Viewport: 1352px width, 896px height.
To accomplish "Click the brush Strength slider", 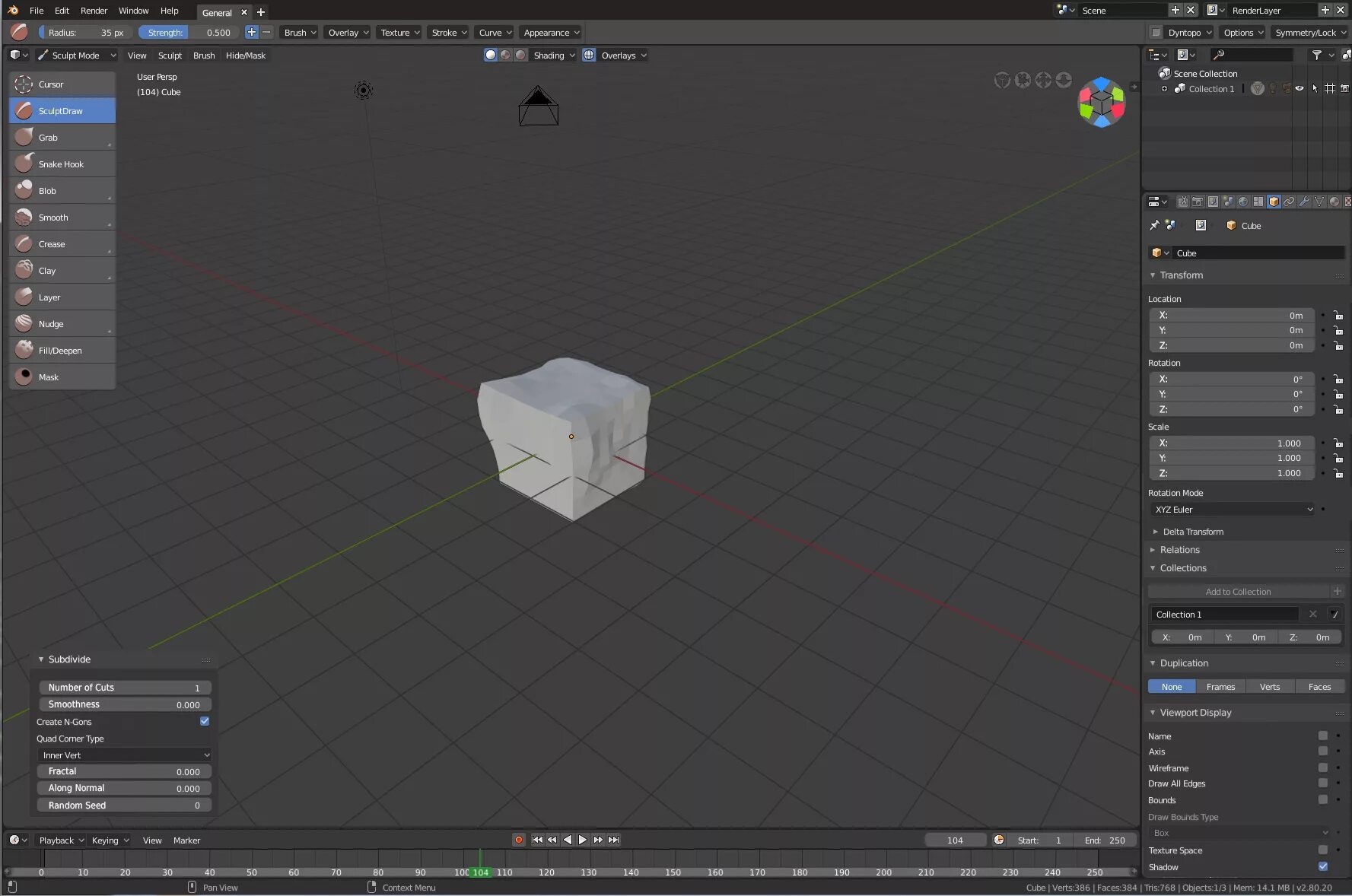I will coord(189,33).
